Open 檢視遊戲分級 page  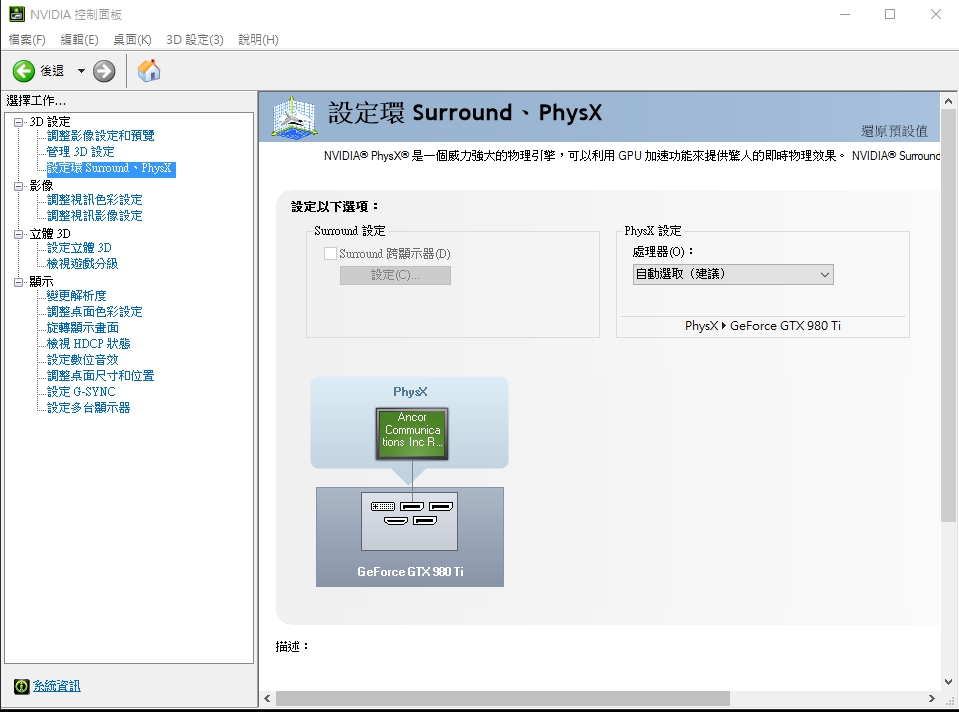click(x=83, y=264)
